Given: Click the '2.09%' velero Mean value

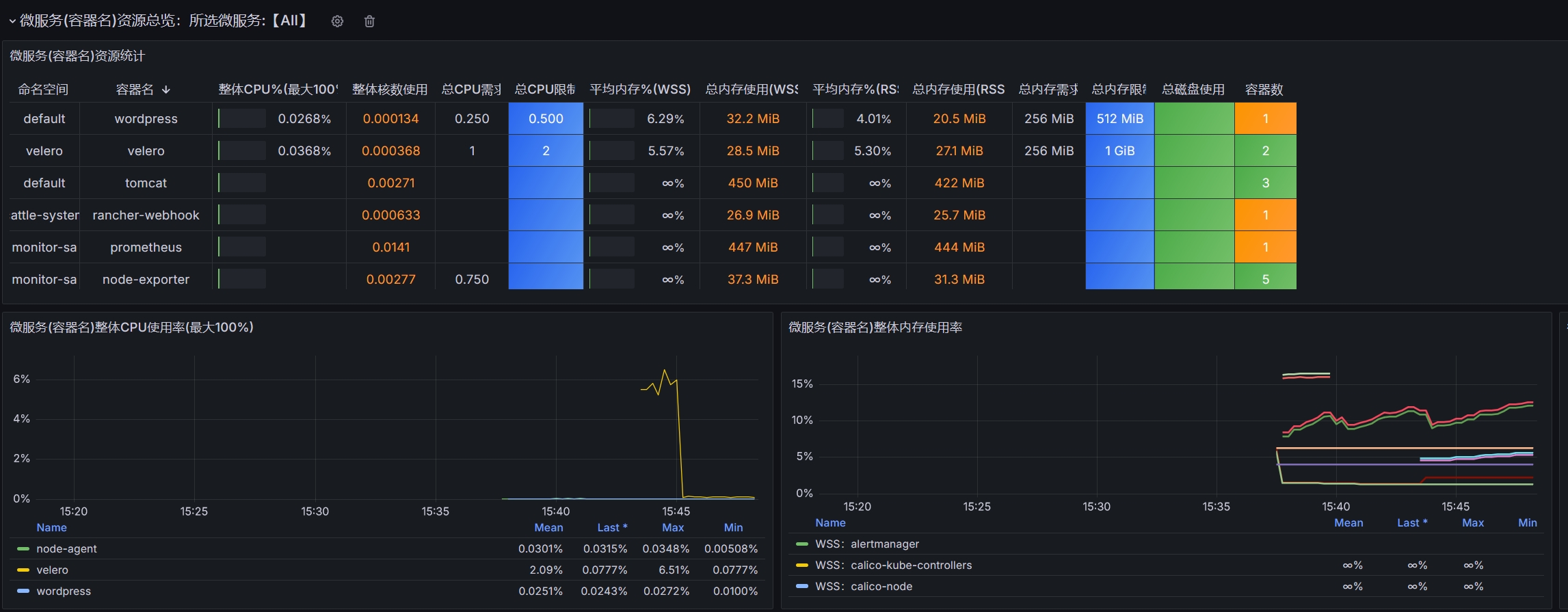Looking at the screenshot, I should [546, 570].
